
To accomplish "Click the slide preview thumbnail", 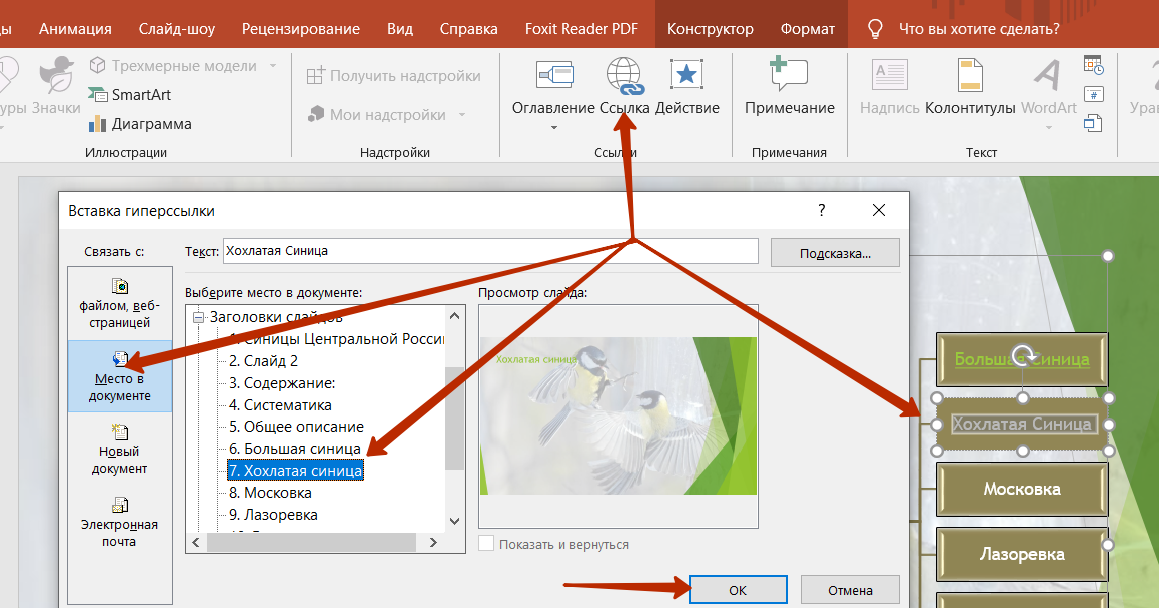I will click(618, 416).
